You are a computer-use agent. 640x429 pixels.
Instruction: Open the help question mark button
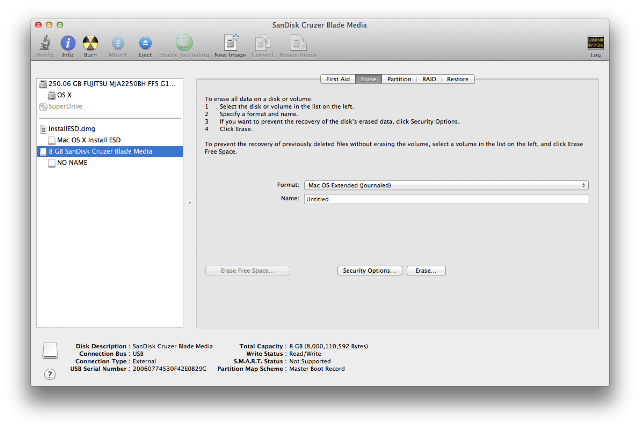click(x=50, y=374)
